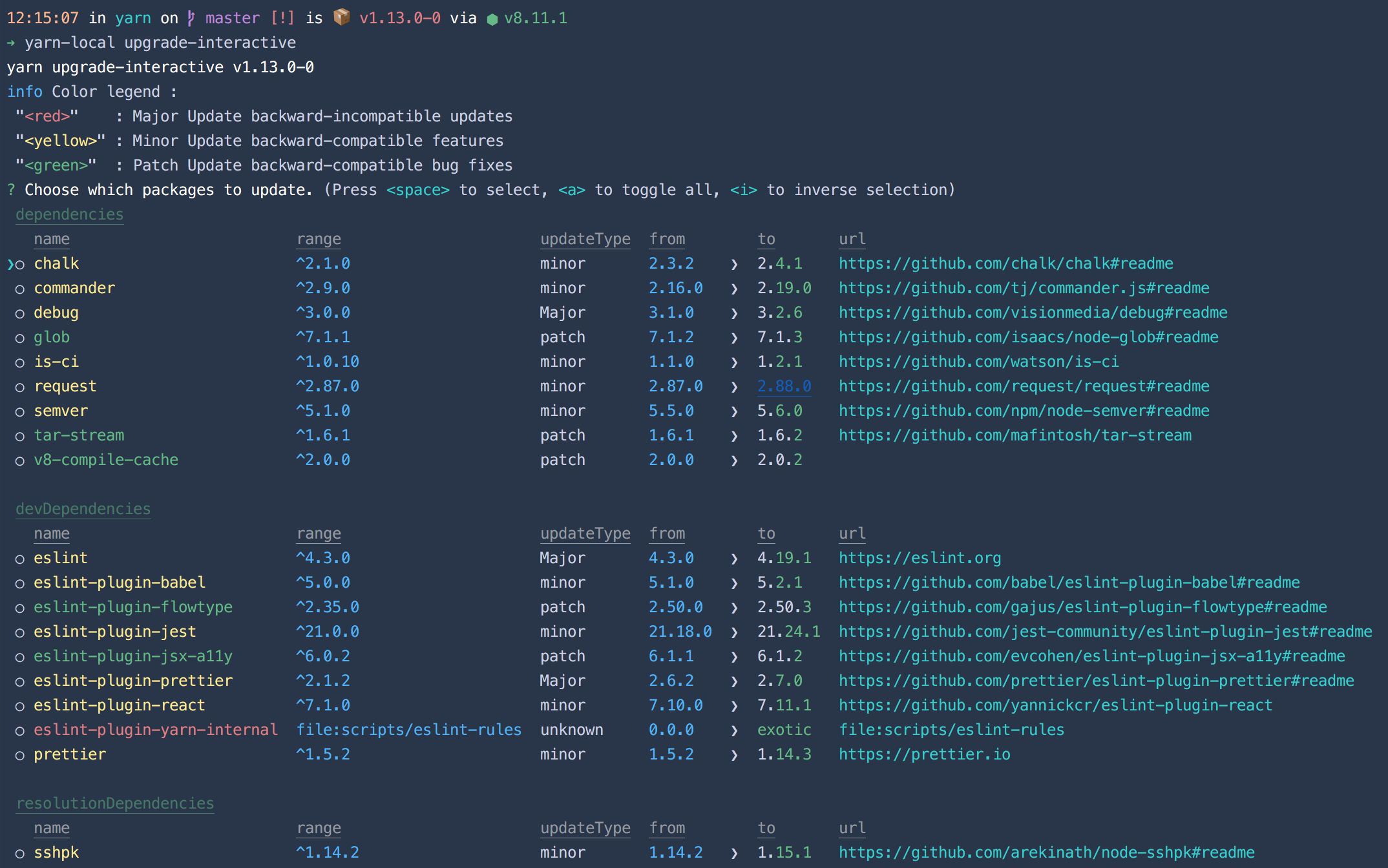This screenshot has height=868, width=1388.
Task: Click the chevron beside prettier version 1.5.2
Action: [x=733, y=754]
